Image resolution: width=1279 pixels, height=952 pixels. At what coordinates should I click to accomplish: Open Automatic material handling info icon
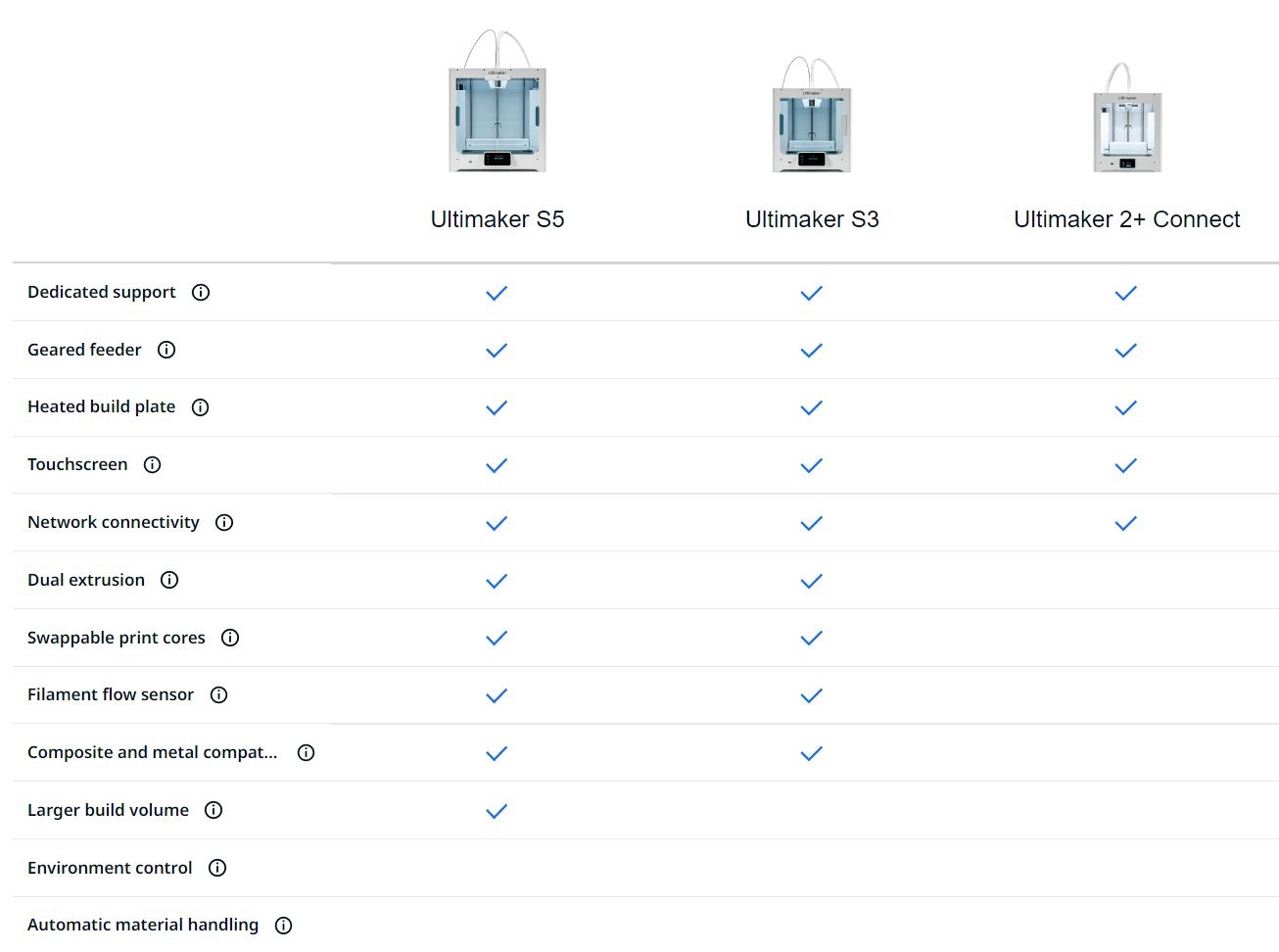283,925
